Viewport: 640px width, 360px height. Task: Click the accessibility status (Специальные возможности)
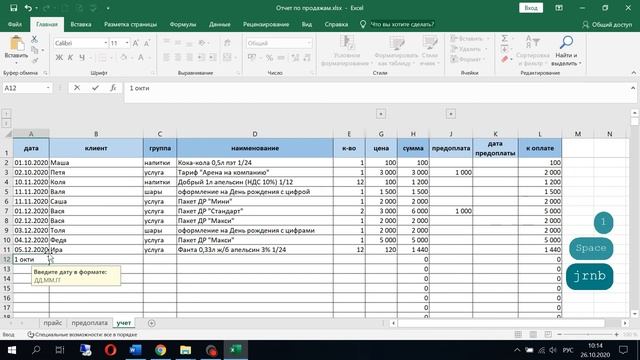pos(82,334)
